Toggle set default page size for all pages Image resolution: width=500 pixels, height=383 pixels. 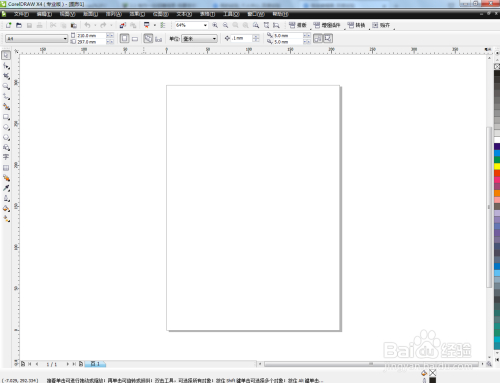pyautogui.click(x=148, y=38)
